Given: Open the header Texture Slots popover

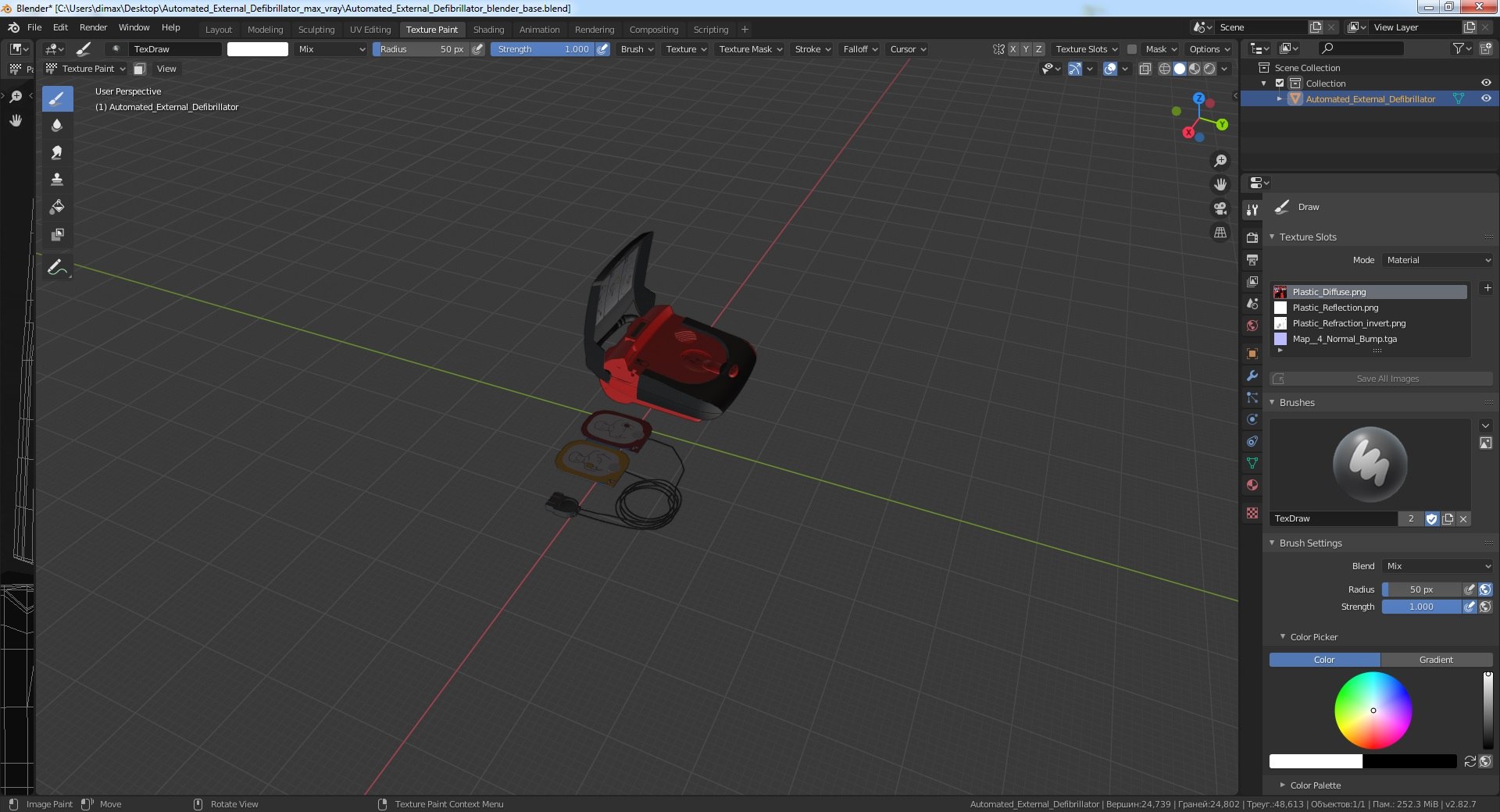Looking at the screenshot, I should (x=1086, y=49).
